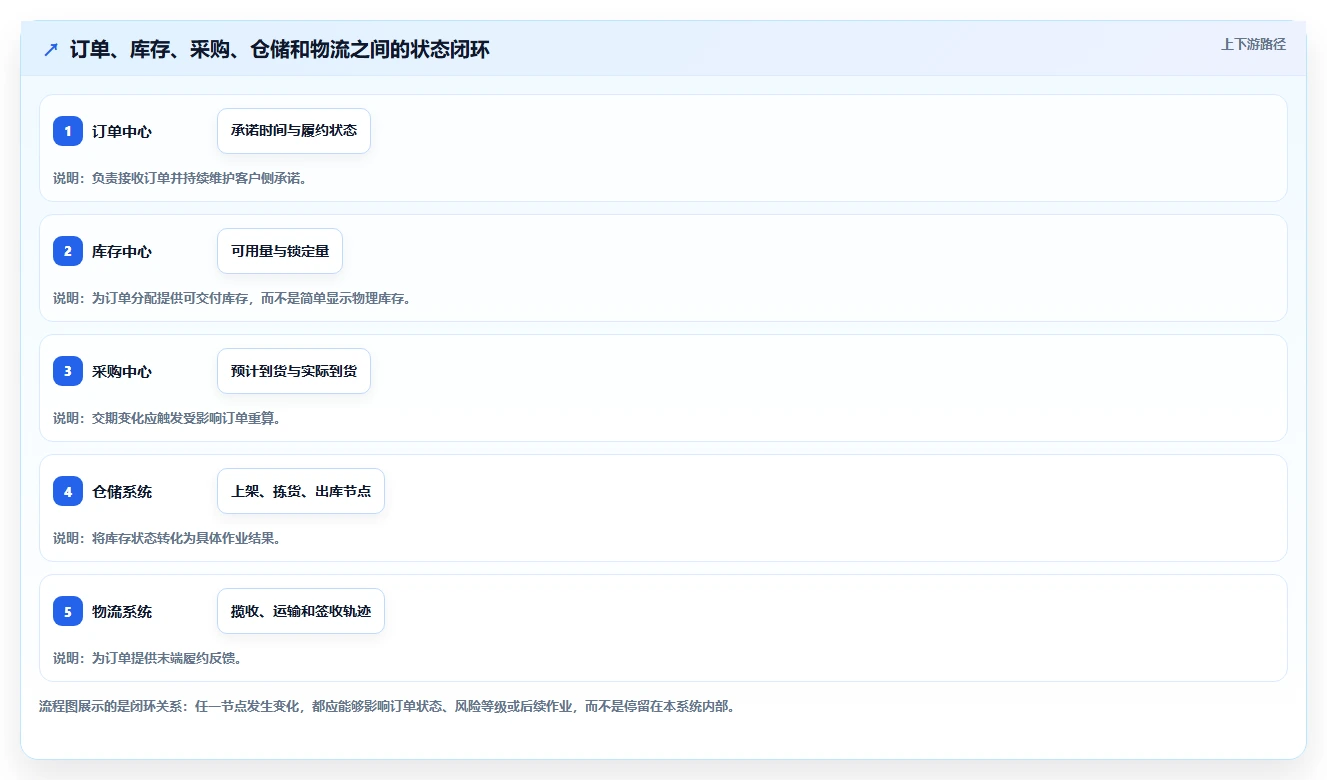Click the 仓储系统 node name
1327x780 pixels.
pyautogui.click(x=122, y=491)
